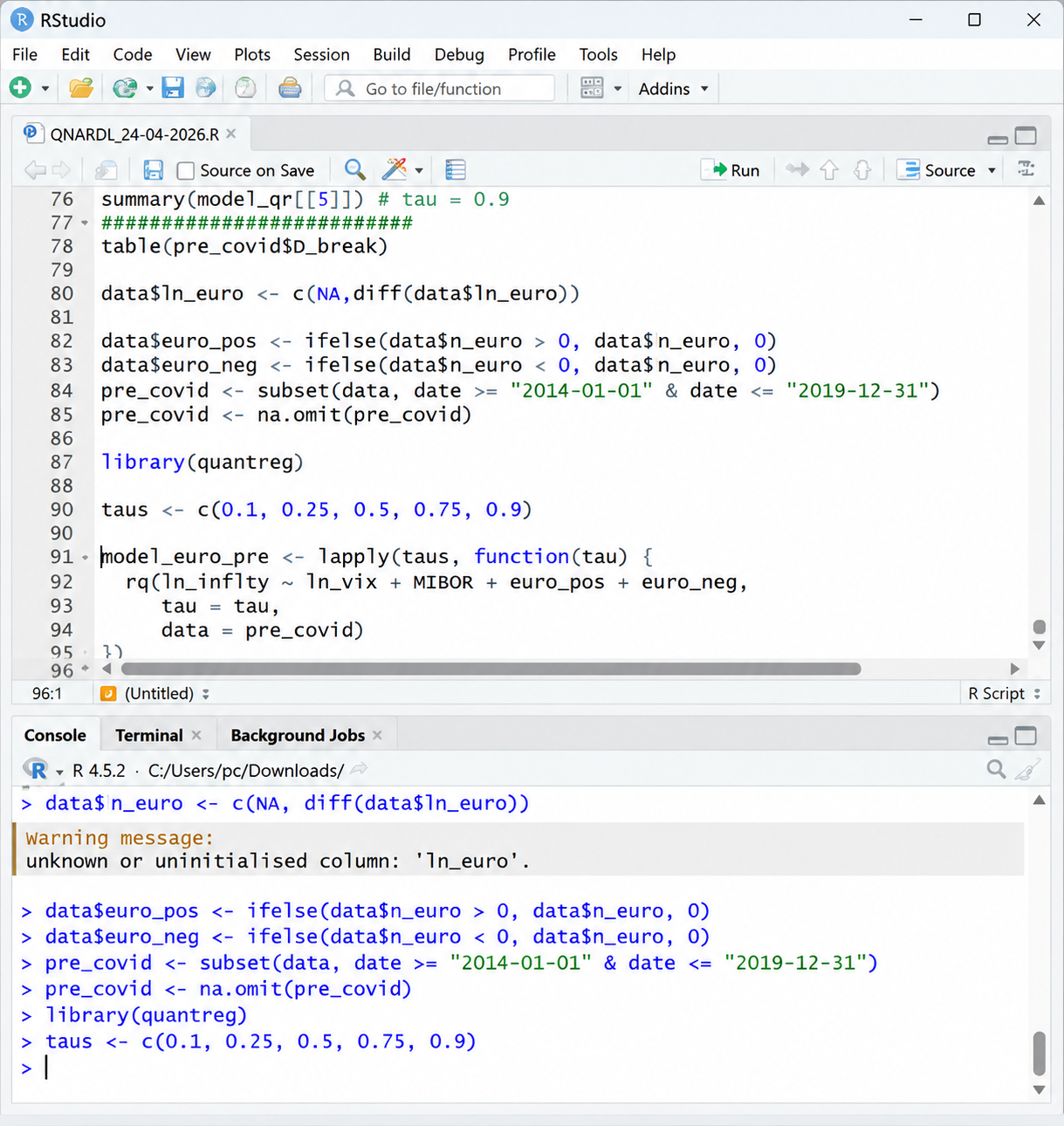Open the Code menu
Viewport: 1064px width, 1126px height.
(133, 54)
